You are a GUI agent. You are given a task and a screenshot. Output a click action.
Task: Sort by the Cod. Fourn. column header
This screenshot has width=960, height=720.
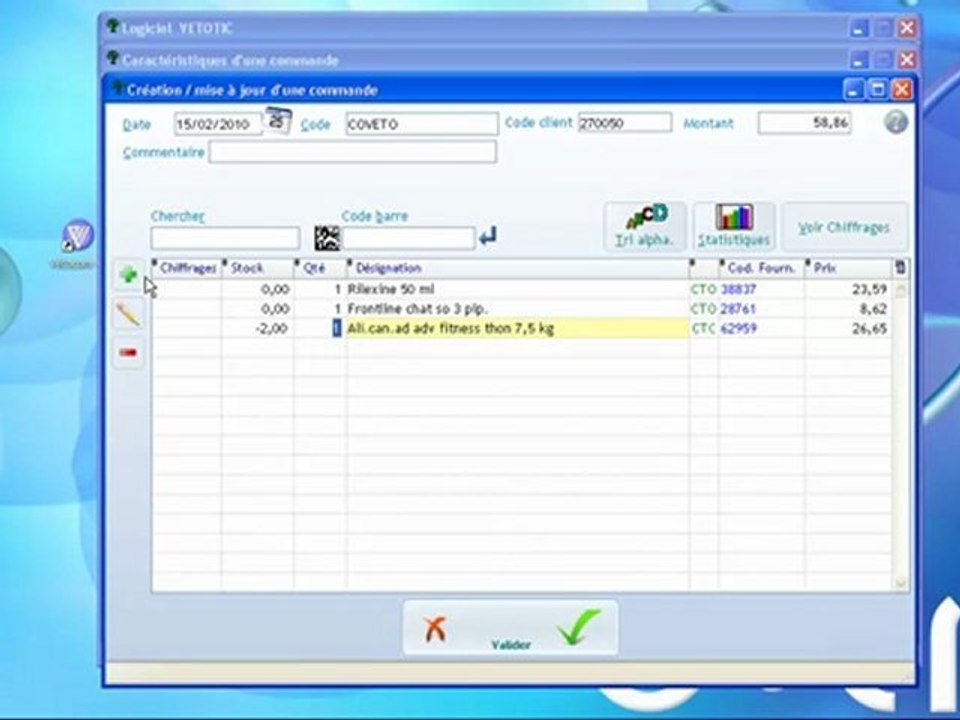point(761,268)
